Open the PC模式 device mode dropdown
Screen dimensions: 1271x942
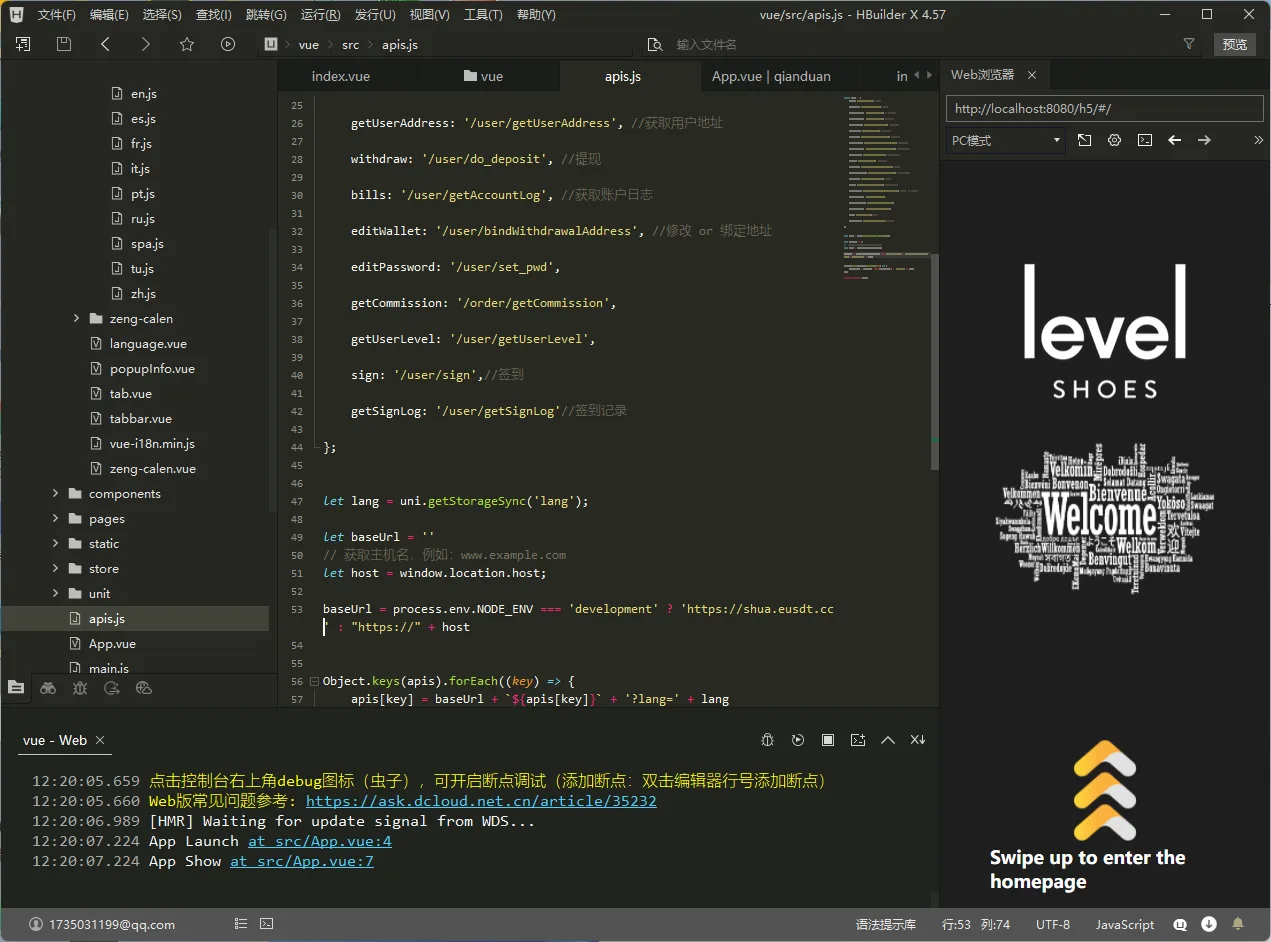coord(1005,140)
